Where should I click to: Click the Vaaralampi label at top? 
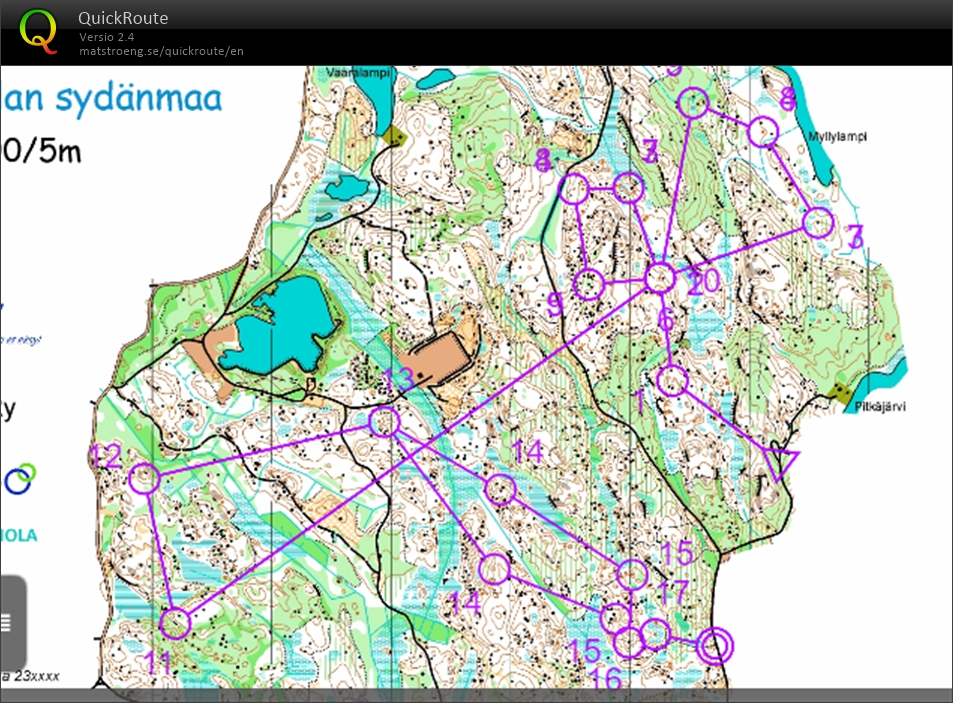[357, 73]
